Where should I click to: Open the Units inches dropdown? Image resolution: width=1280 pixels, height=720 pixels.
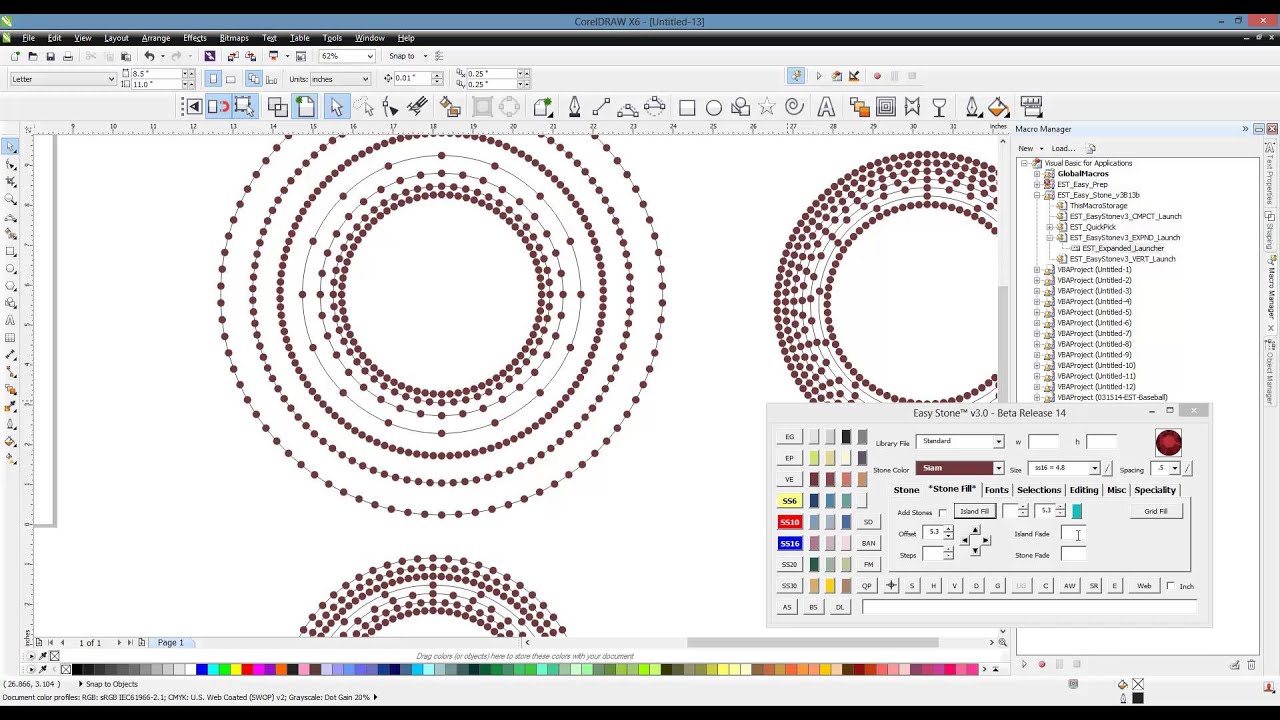pos(365,79)
